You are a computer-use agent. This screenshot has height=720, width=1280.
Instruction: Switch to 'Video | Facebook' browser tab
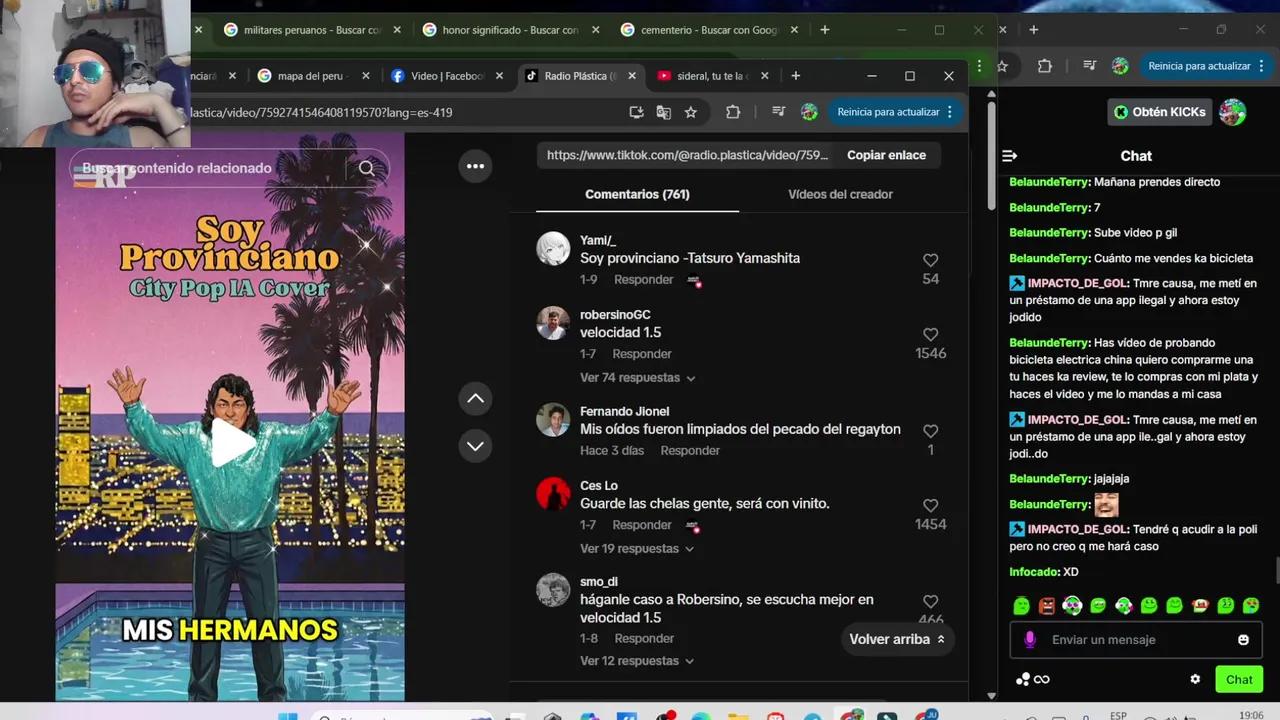point(446,76)
